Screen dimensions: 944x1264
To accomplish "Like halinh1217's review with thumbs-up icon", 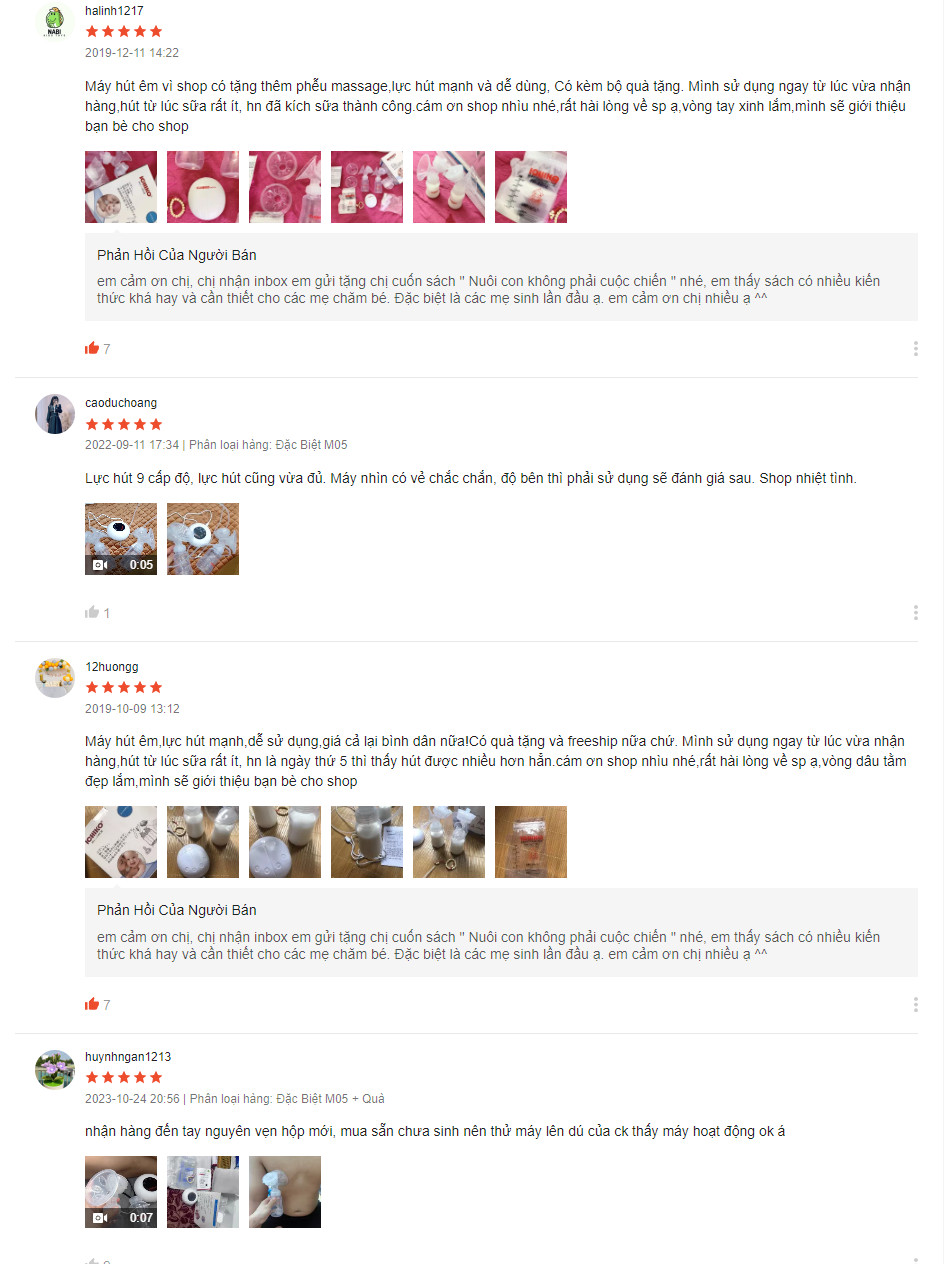I will click(92, 348).
